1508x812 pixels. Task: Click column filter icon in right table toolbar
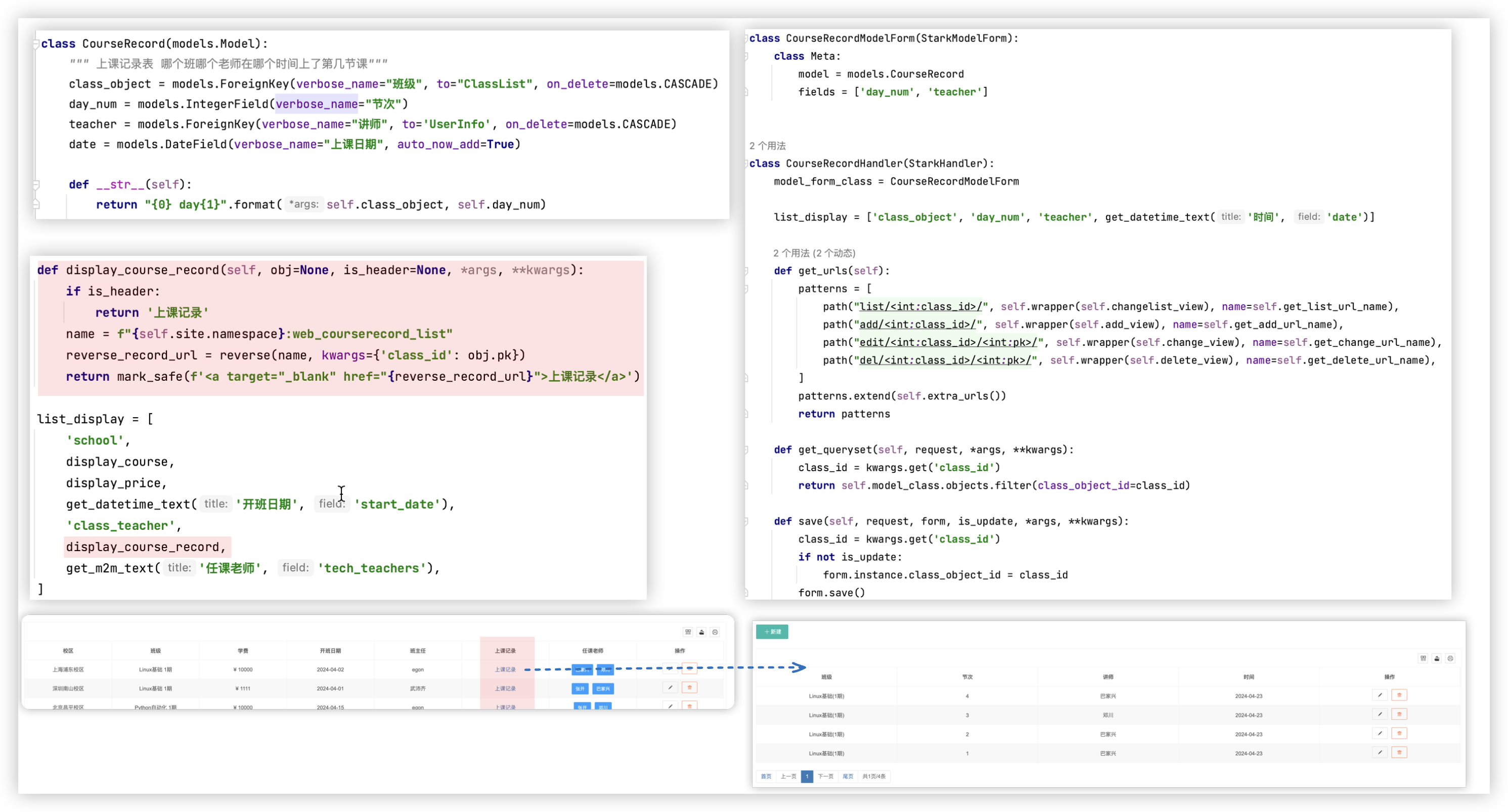tap(1423, 659)
